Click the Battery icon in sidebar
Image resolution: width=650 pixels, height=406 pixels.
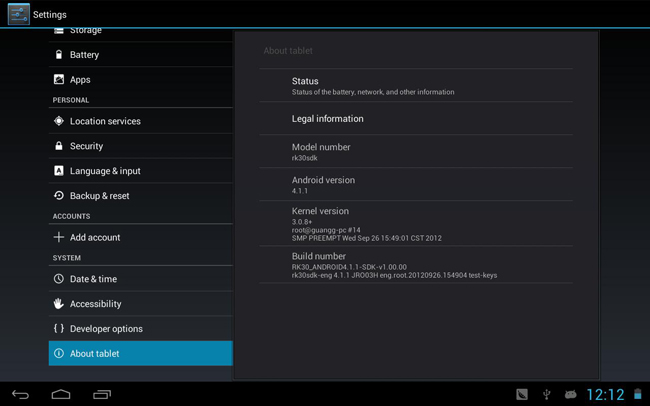[59, 54]
